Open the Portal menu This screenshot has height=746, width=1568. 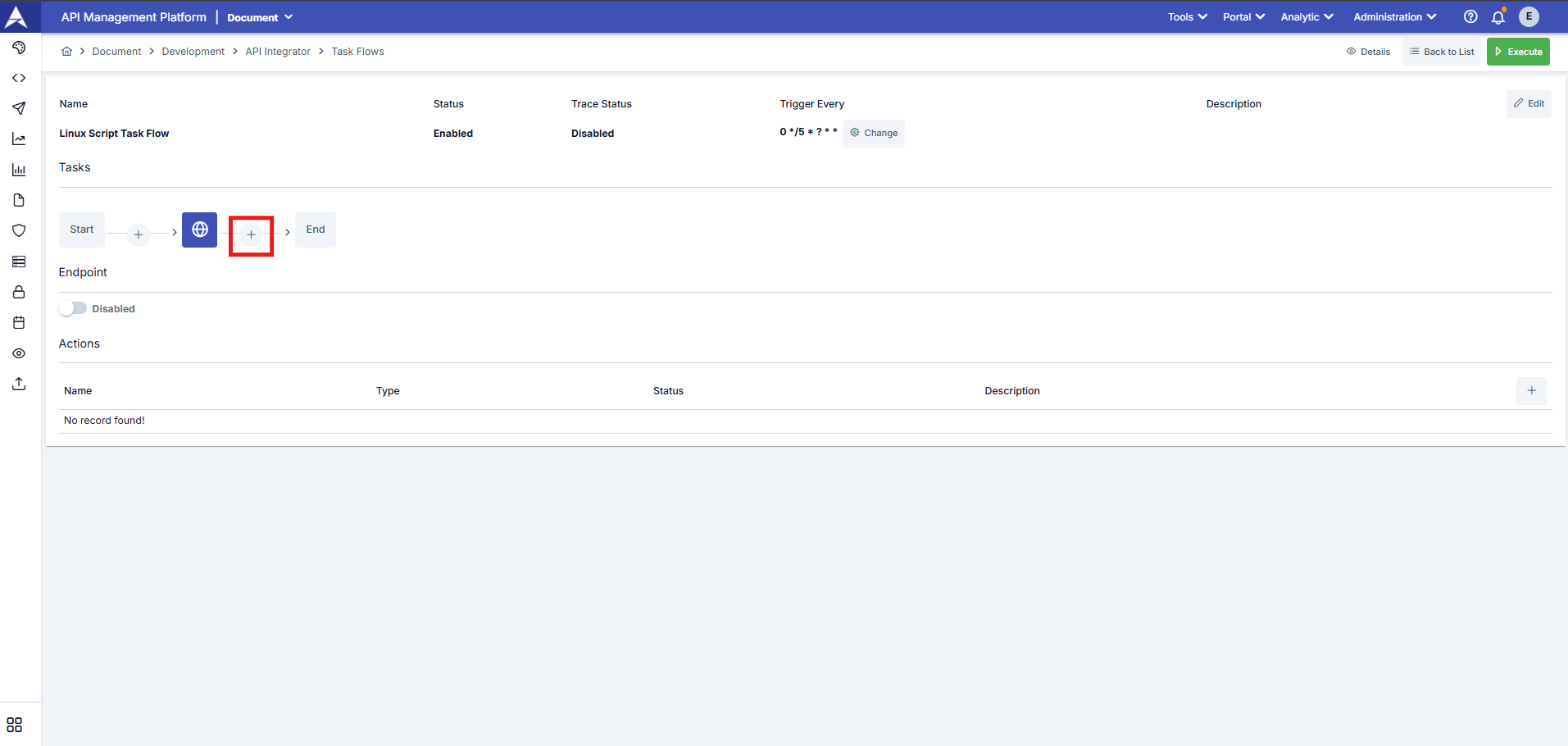[1243, 17]
